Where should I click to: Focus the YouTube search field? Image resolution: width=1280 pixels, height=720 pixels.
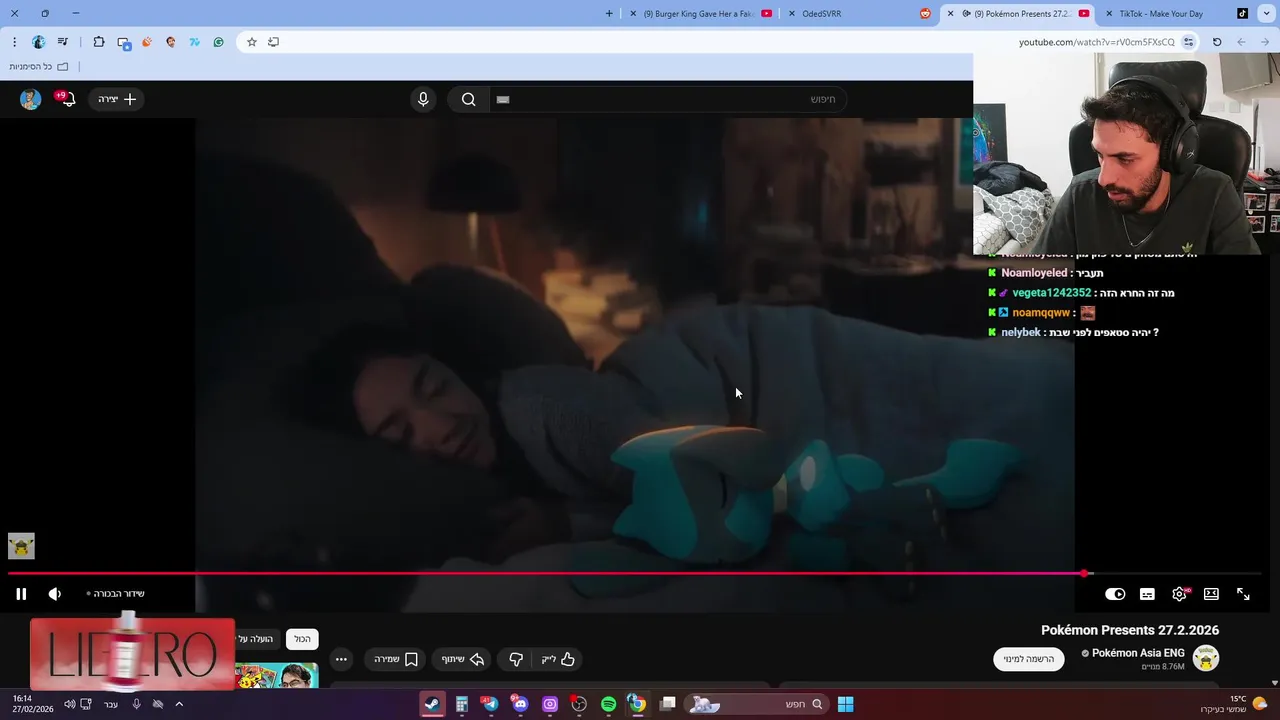(x=667, y=99)
